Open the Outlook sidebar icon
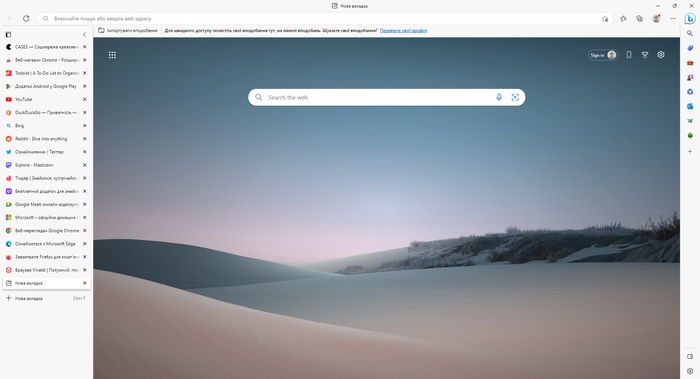This screenshot has height=379, width=700. pyautogui.click(x=690, y=106)
